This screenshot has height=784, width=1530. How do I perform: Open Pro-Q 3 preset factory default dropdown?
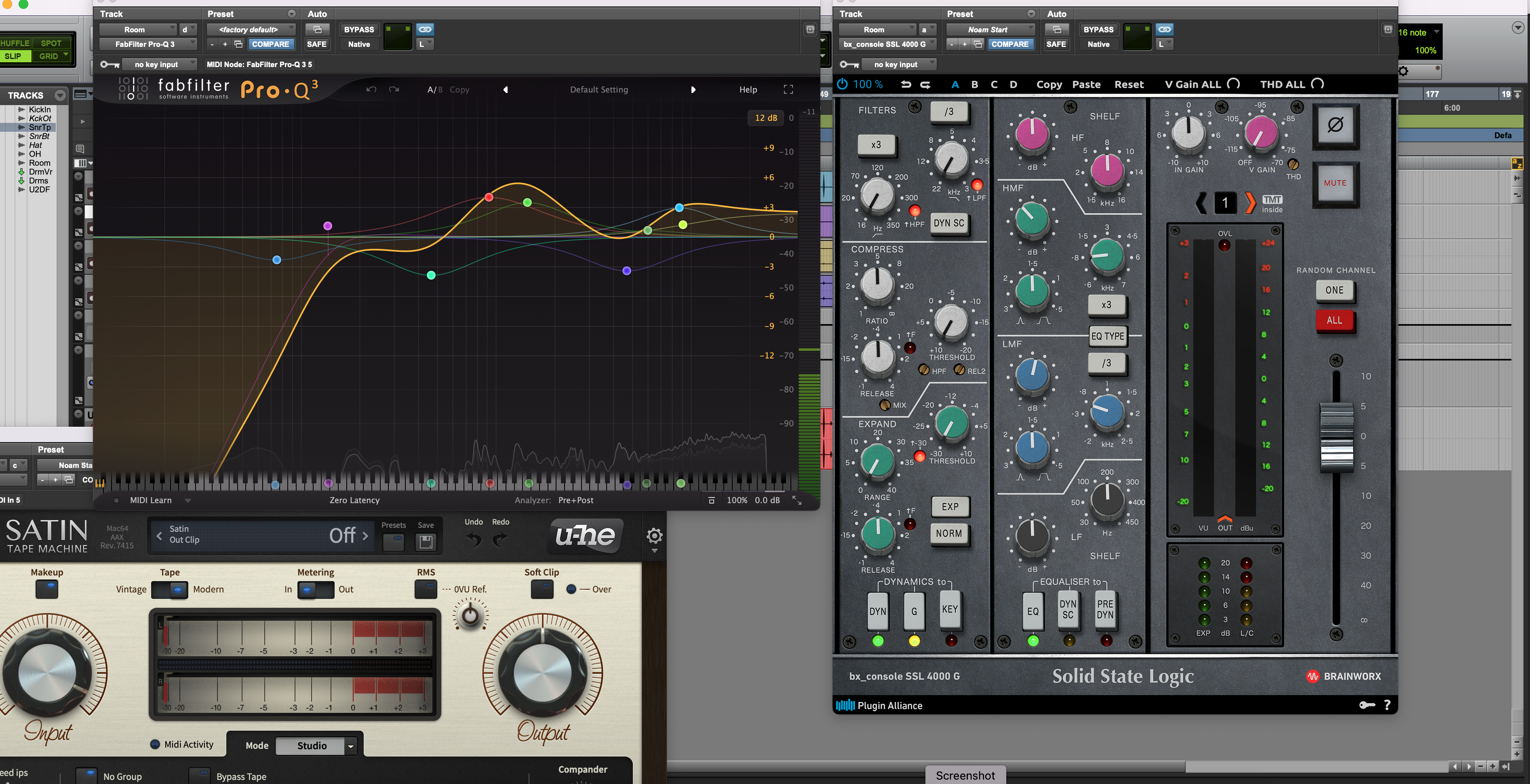click(x=251, y=29)
